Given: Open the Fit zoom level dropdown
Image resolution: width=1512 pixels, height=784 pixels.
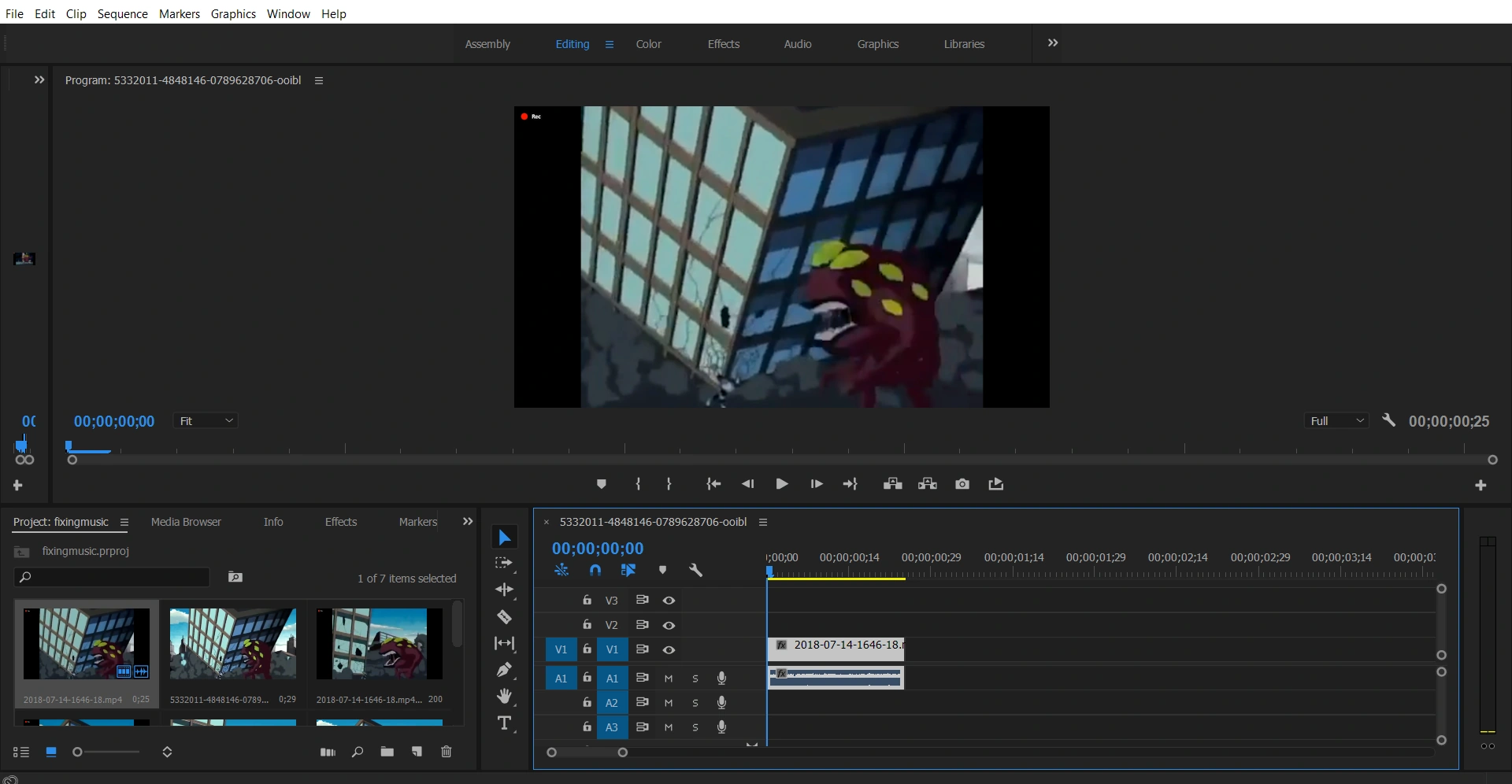Looking at the screenshot, I should click(206, 421).
